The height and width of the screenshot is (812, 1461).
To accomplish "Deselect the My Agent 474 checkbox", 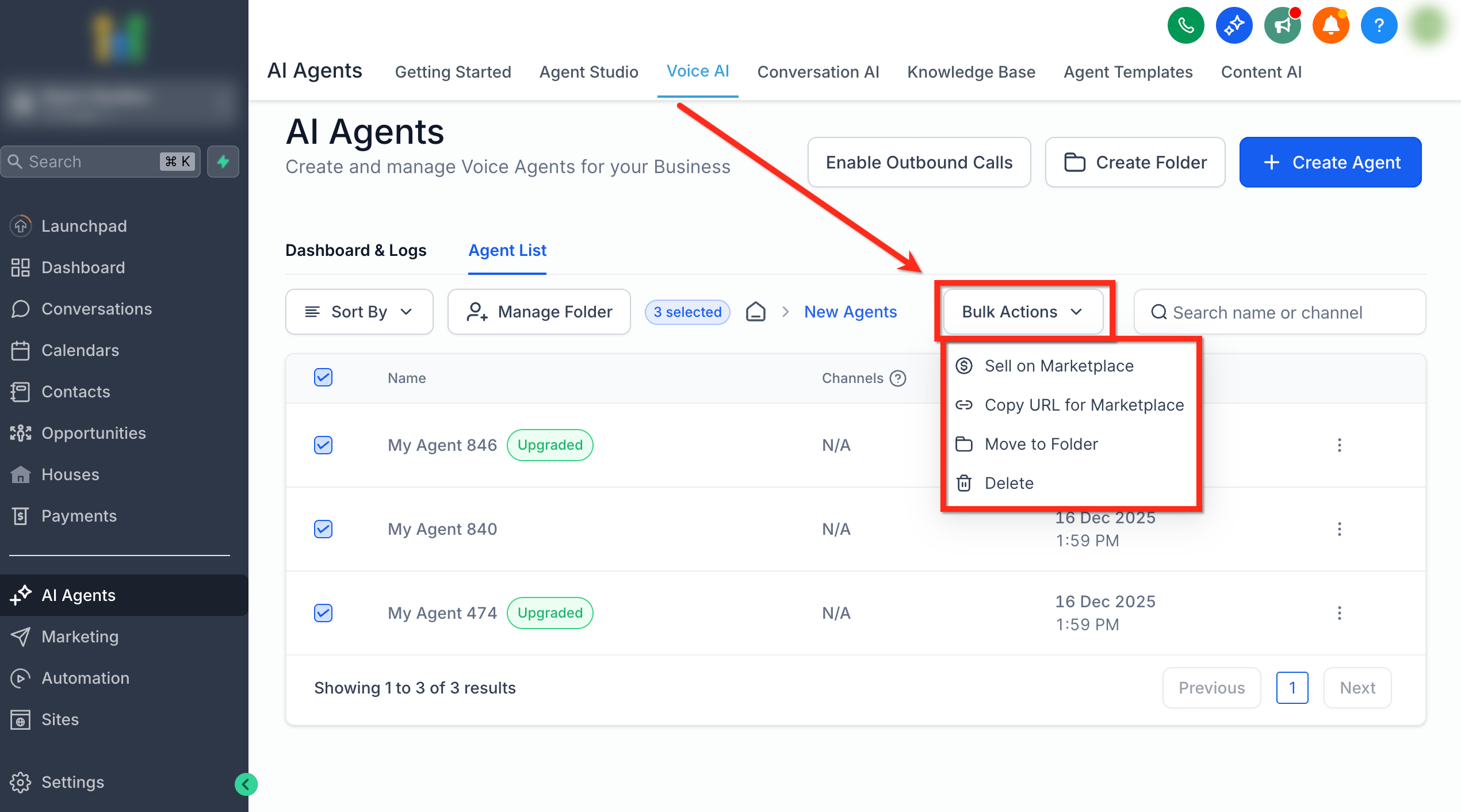I will (323, 613).
